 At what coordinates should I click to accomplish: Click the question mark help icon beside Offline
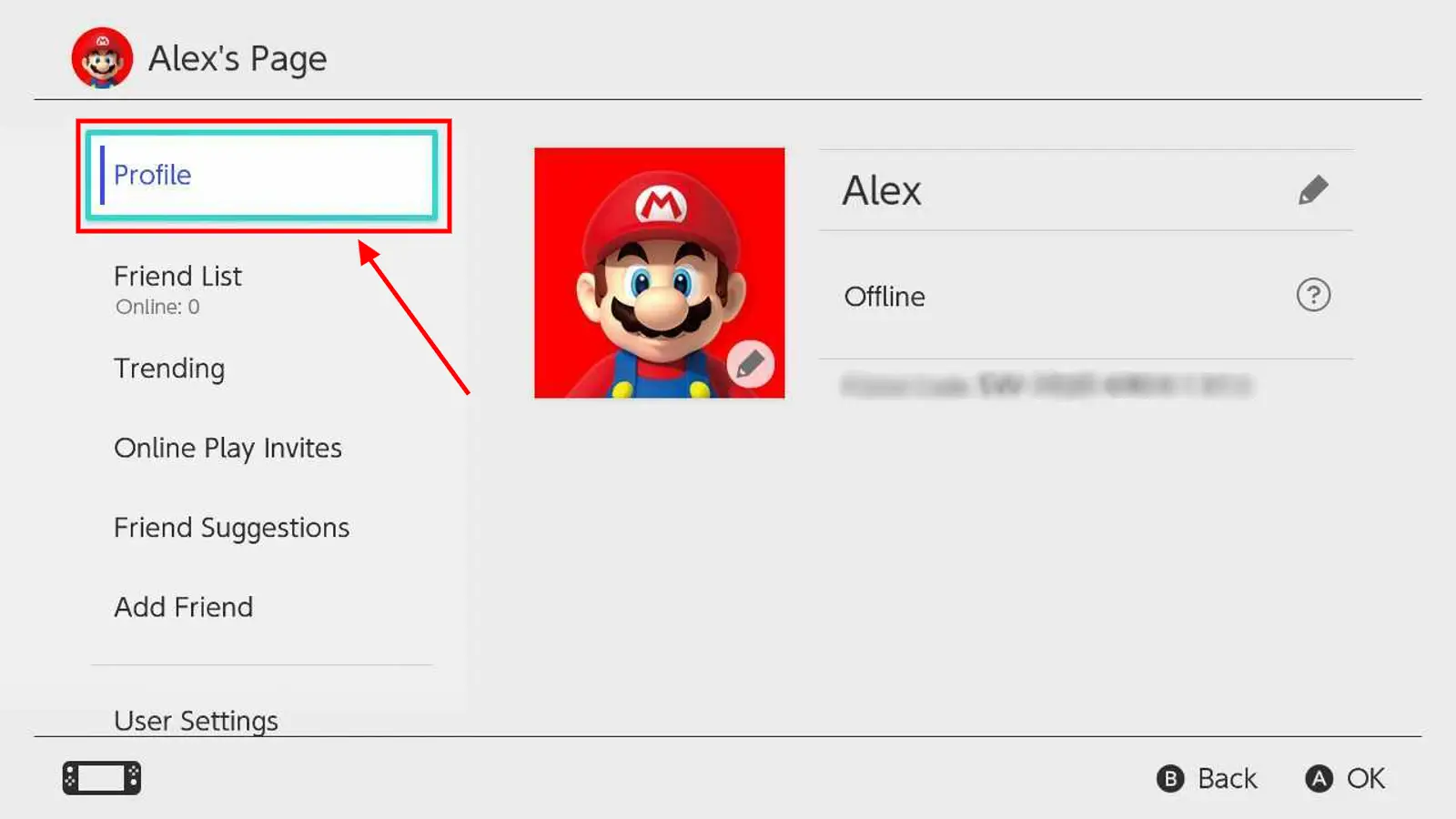(1313, 295)
